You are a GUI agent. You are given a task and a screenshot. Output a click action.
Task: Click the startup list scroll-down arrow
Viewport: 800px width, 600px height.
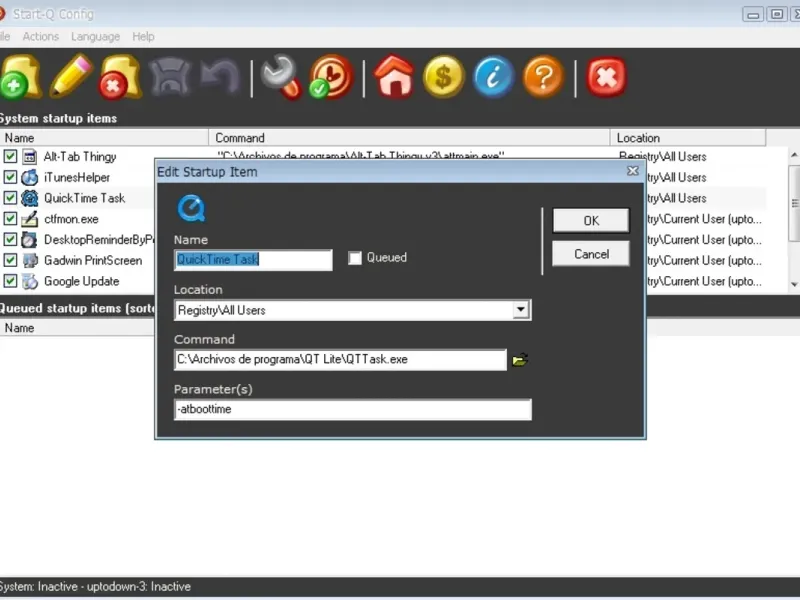794,284
